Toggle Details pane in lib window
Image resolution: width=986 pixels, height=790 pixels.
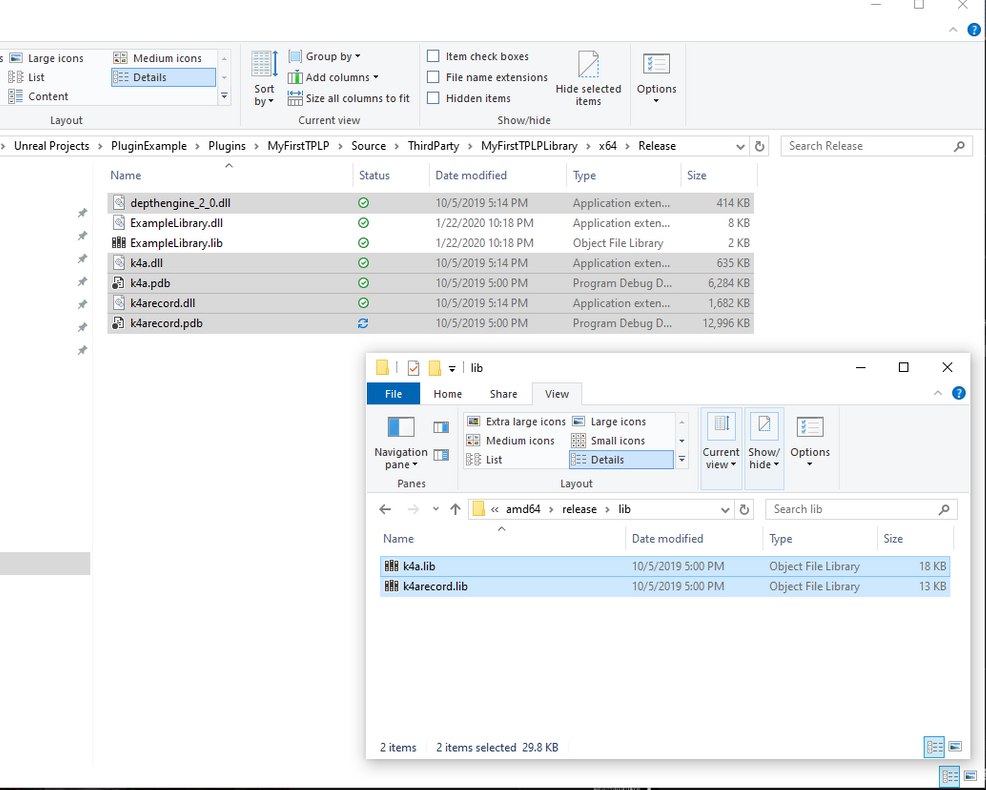(x=441, y=455)
